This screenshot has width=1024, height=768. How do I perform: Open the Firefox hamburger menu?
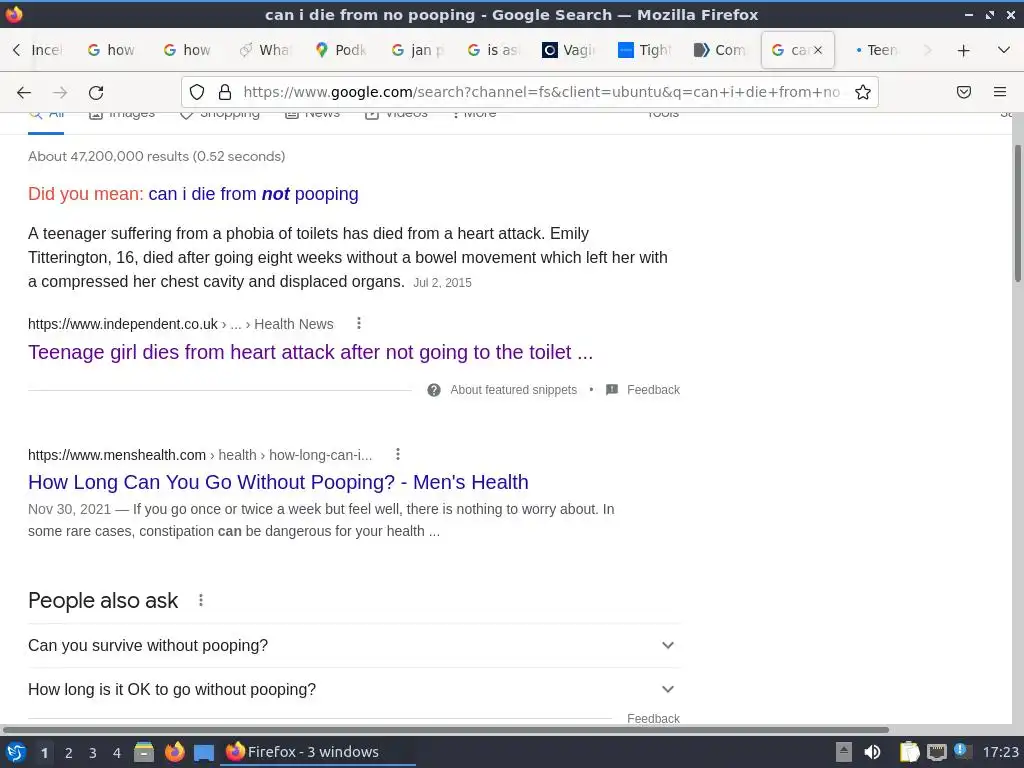click(1000, 92)
